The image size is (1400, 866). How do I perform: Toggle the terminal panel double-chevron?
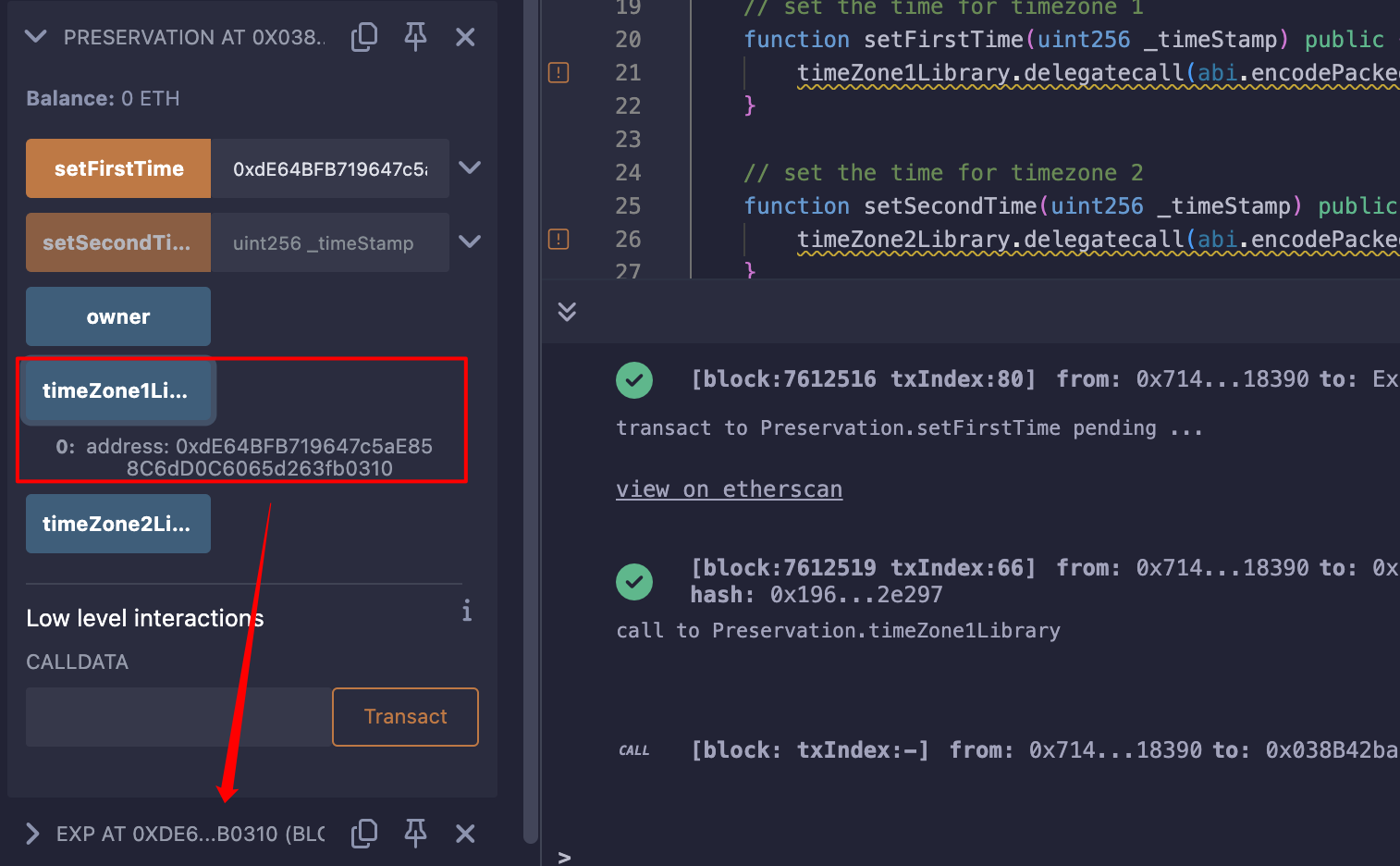point(567,311)
